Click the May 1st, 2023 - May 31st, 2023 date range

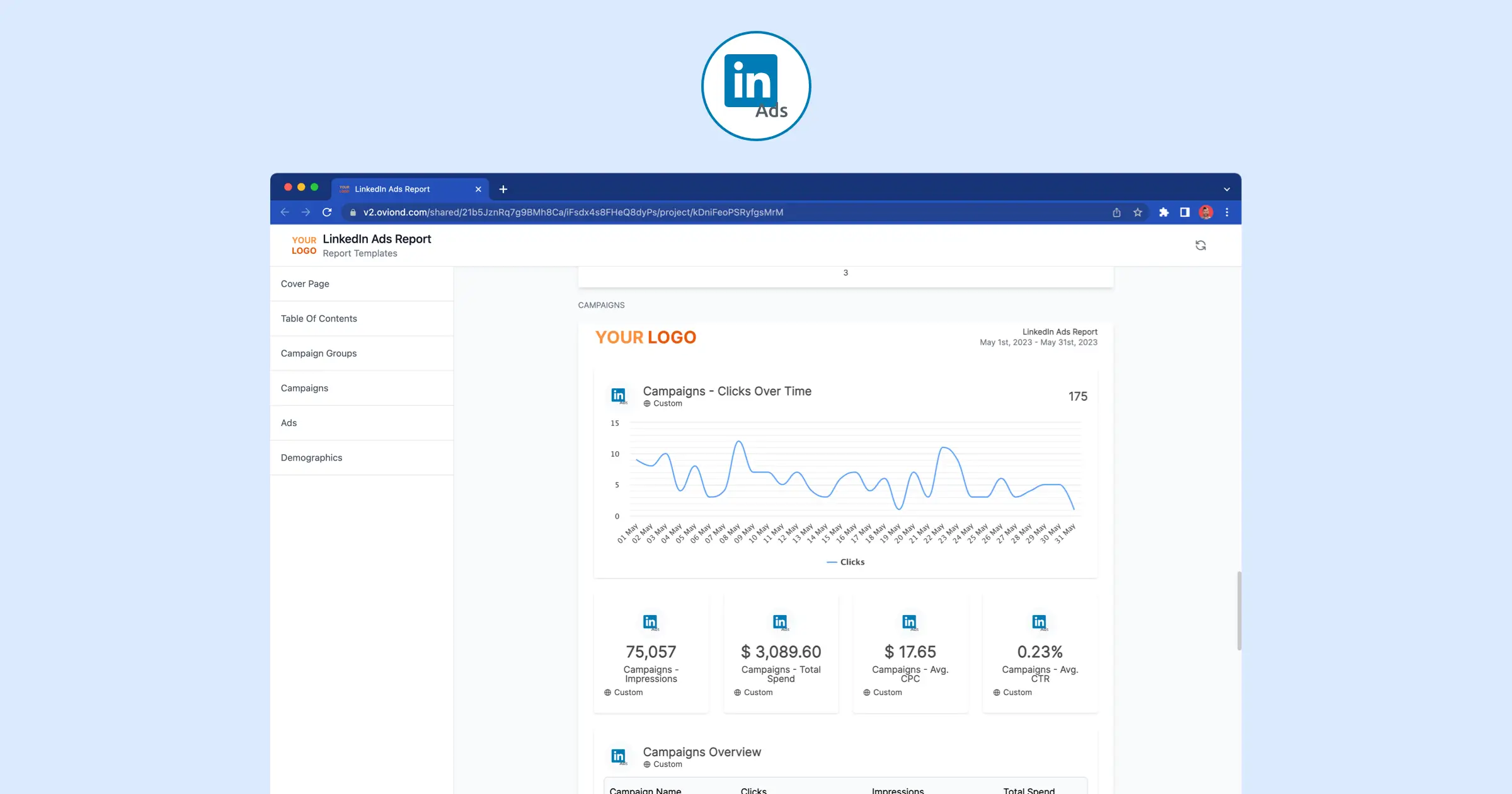point(1038,342)
